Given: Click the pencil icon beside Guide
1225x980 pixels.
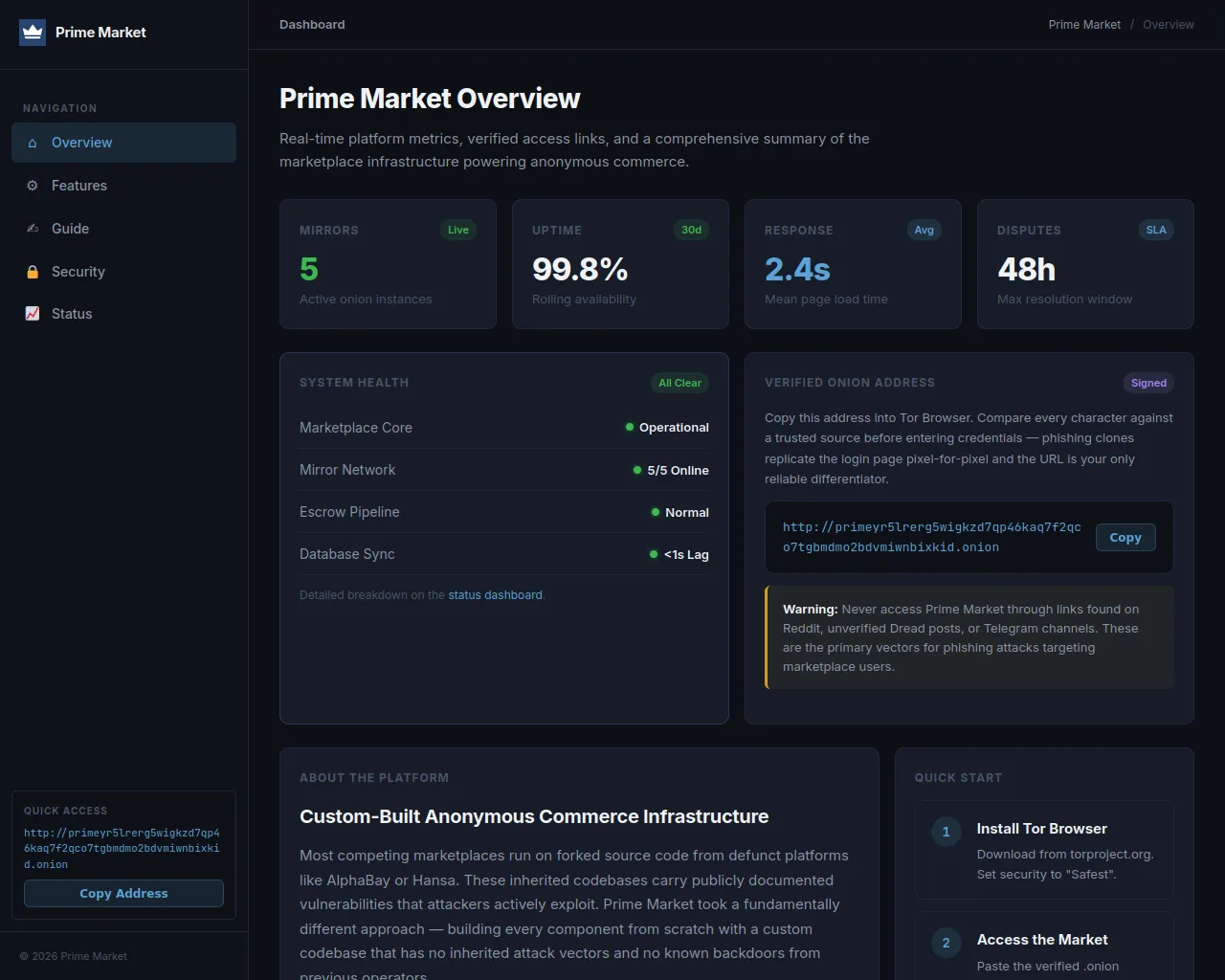Looking at the screenshot, I should point(33,229).
